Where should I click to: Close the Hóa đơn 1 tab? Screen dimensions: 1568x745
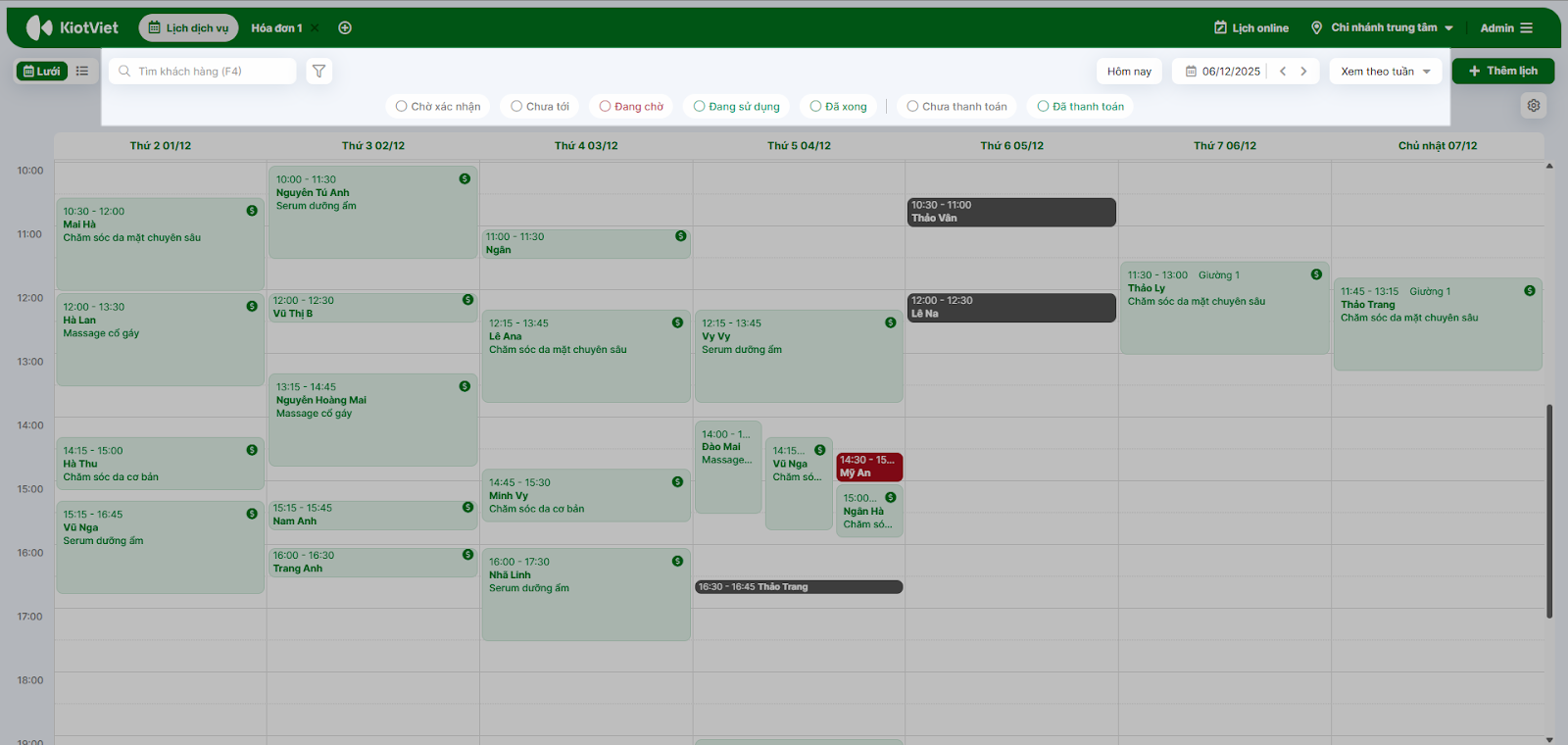(x=315, y=27)
